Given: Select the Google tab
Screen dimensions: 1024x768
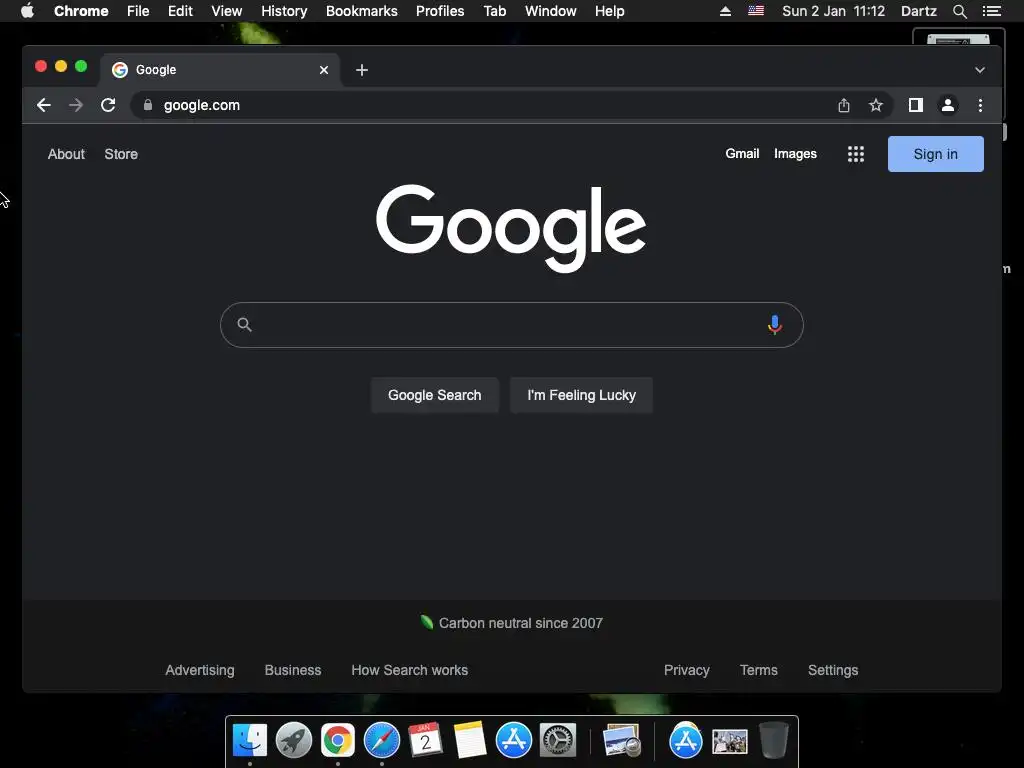Looking at the screenshot, I should click(220, 70).
